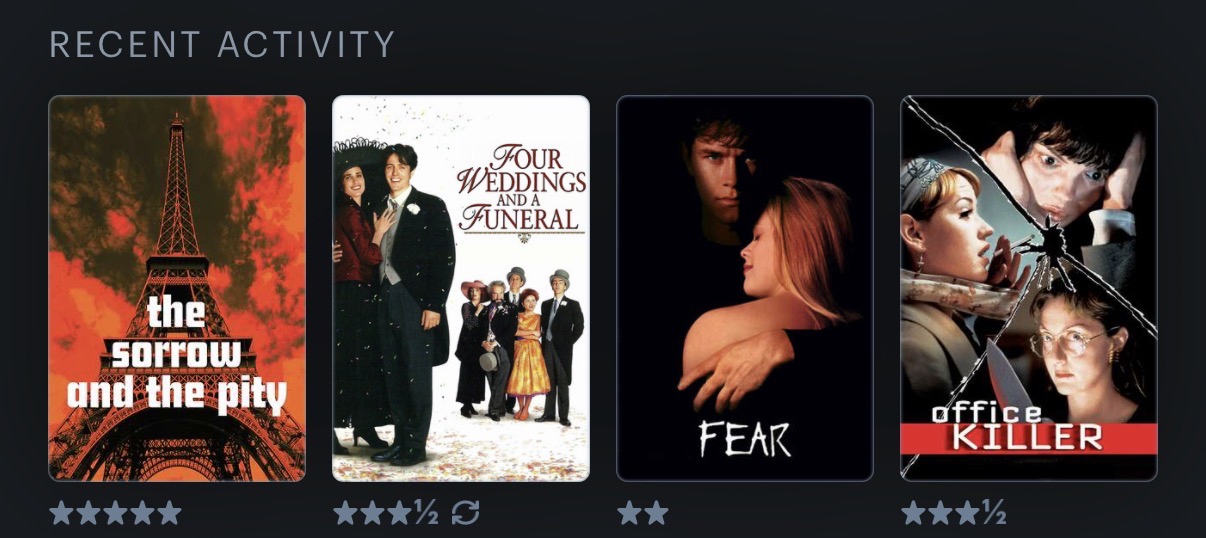Click the red 'KILLER' banner on the poster

click(1029, 438)
